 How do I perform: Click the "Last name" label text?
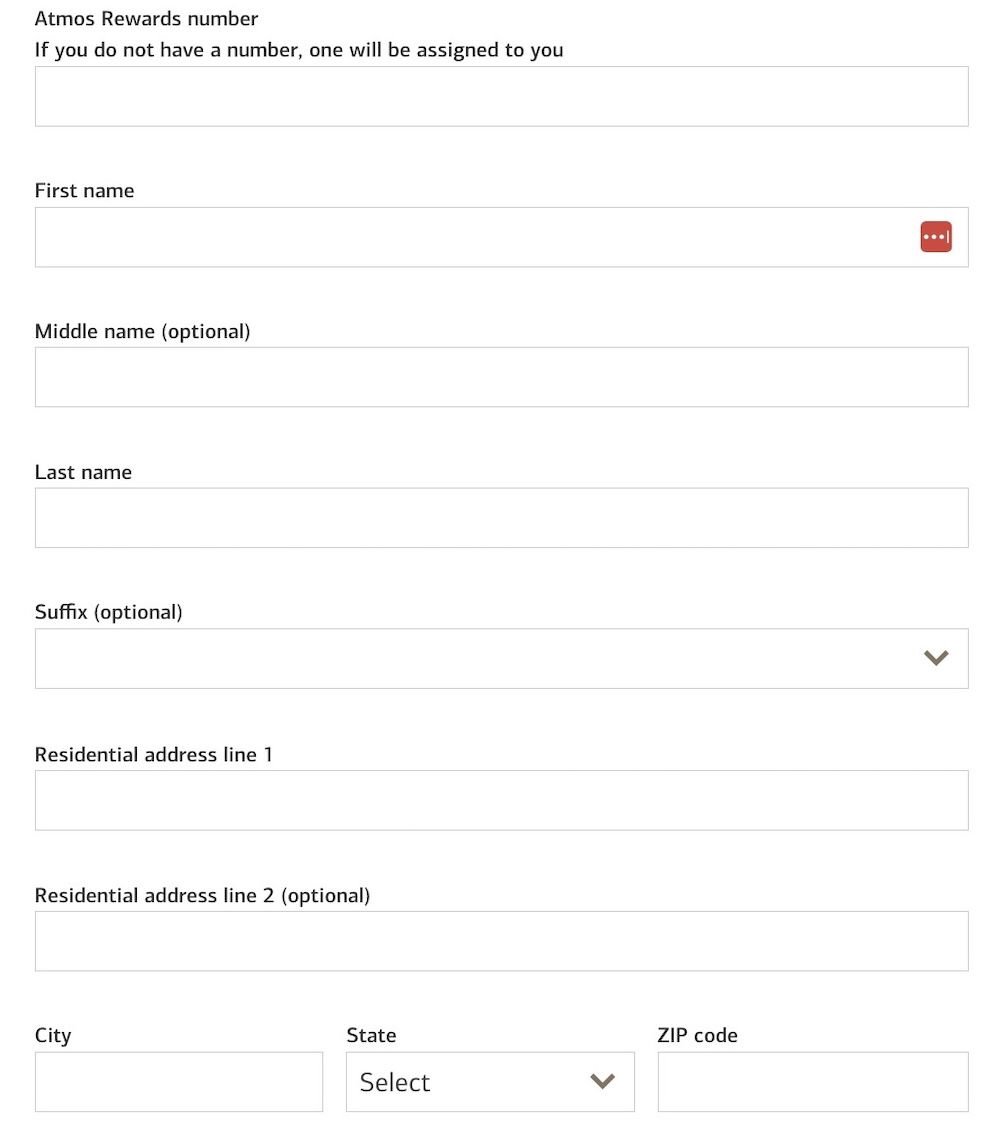pos(84,472)
